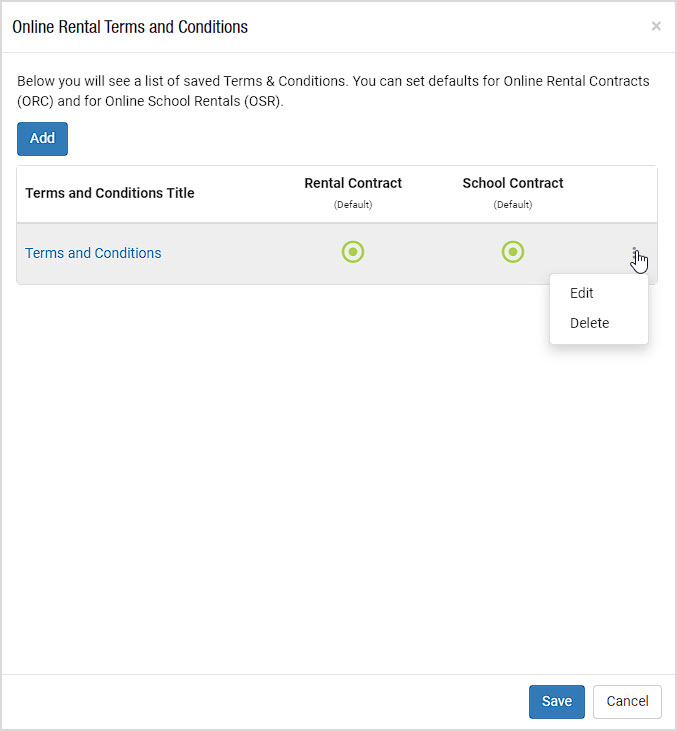Click the Online Rental Terms and Conditions title

click(x=130, y=27)
